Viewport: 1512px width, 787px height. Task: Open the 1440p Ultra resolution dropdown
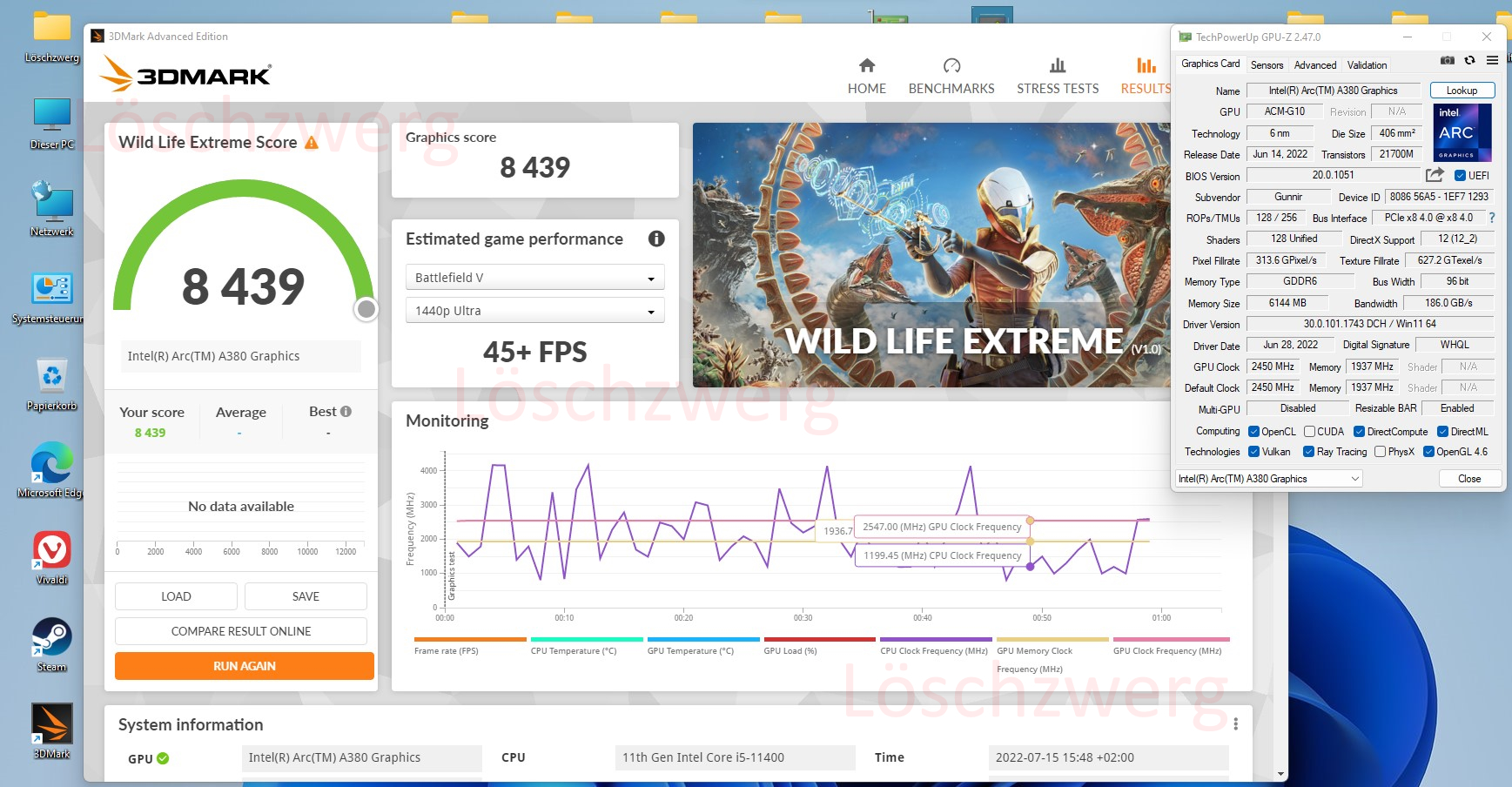pyautogui.click(x=534, y=311)
